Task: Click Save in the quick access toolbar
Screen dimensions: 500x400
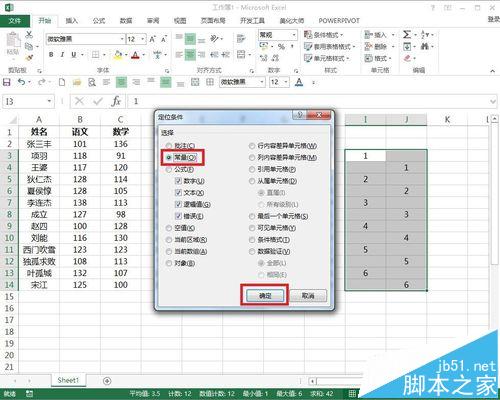Action: [x=7, y=82]
